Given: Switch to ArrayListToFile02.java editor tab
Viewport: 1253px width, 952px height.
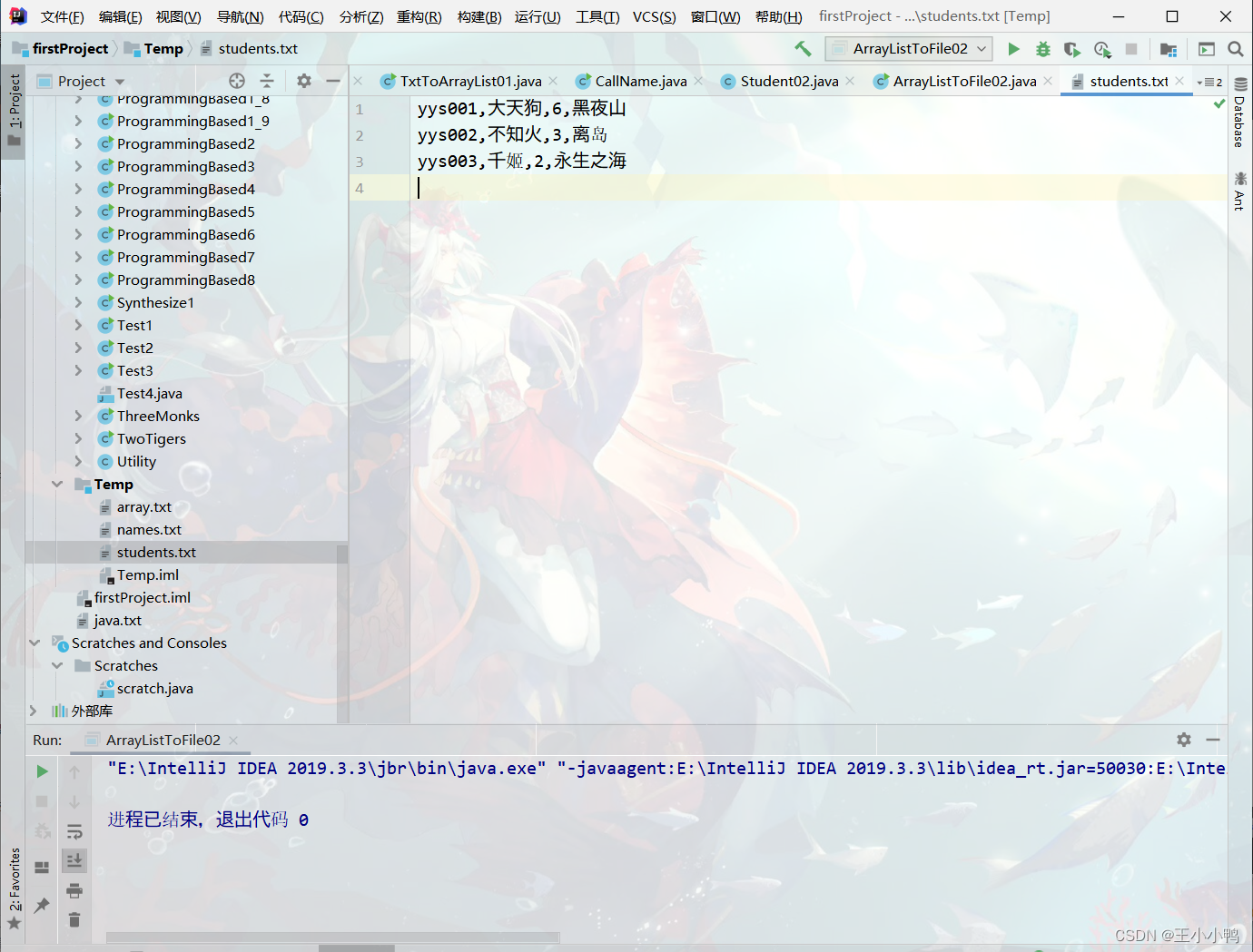Looking at the screenshot, I should pos(964,82).
